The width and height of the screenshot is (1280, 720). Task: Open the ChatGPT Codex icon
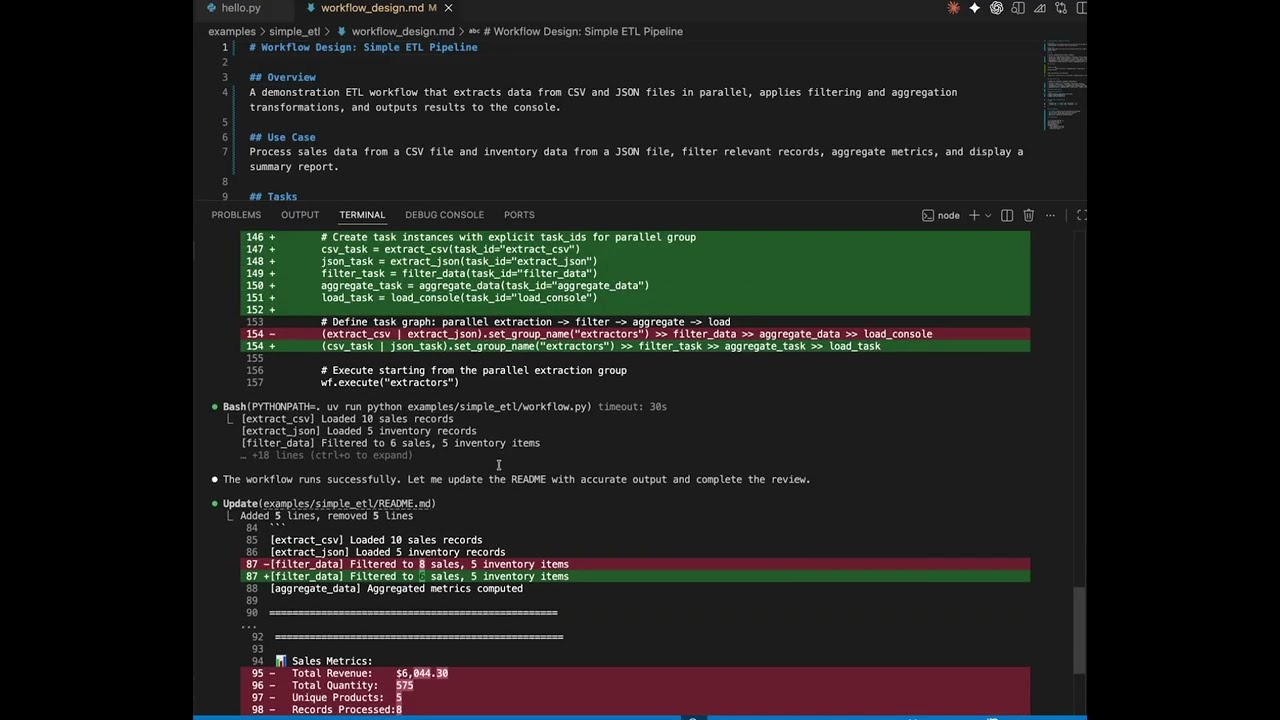[997, 8]
